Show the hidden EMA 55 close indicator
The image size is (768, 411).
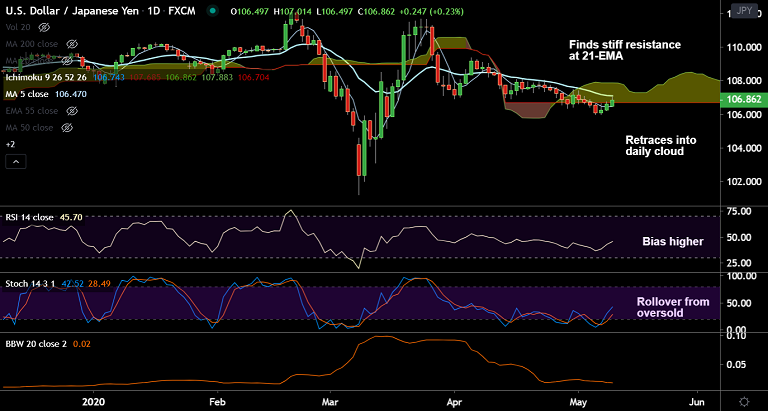tap(72, 111)
